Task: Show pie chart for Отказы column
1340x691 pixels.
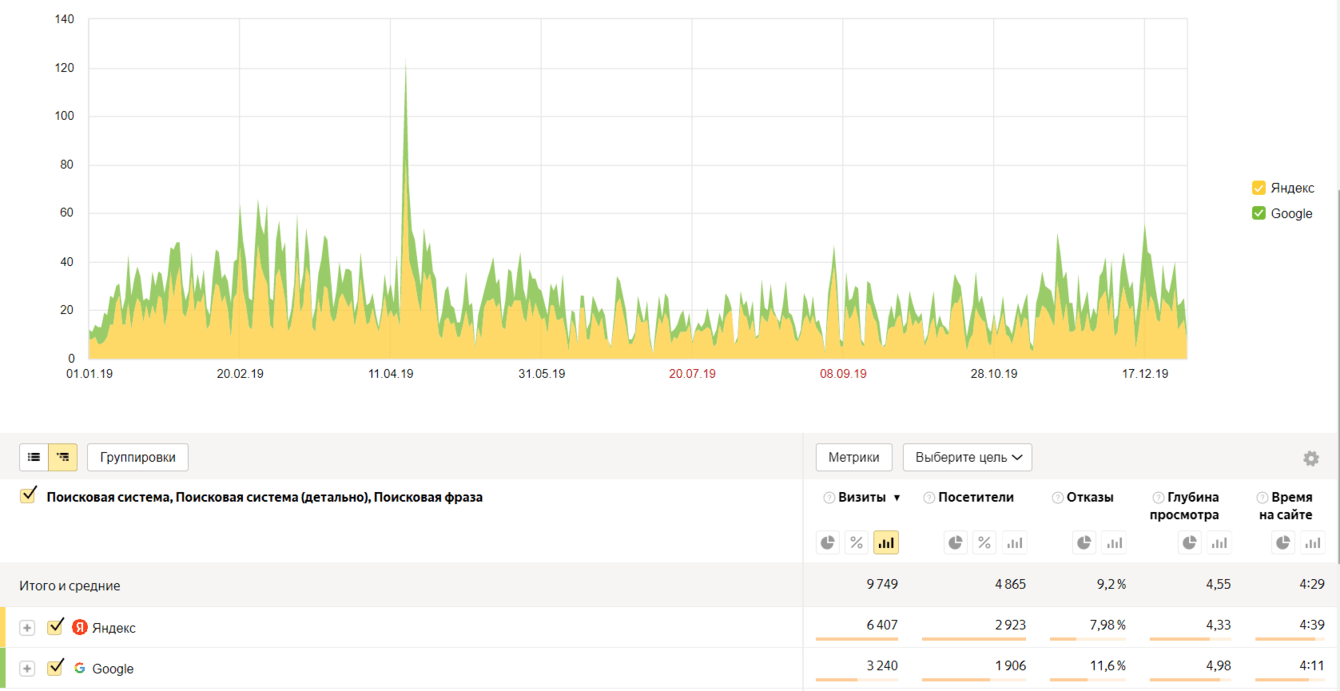Action: [1084, 542]
